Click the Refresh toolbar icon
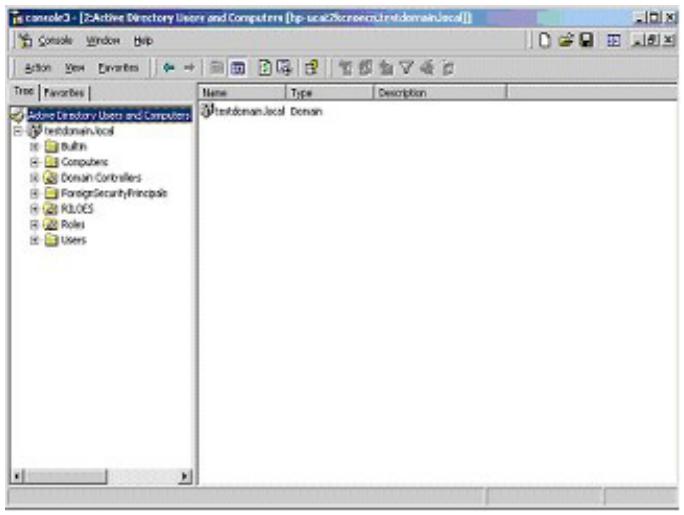This screenshot has width=684, height=515. point(264,68)
